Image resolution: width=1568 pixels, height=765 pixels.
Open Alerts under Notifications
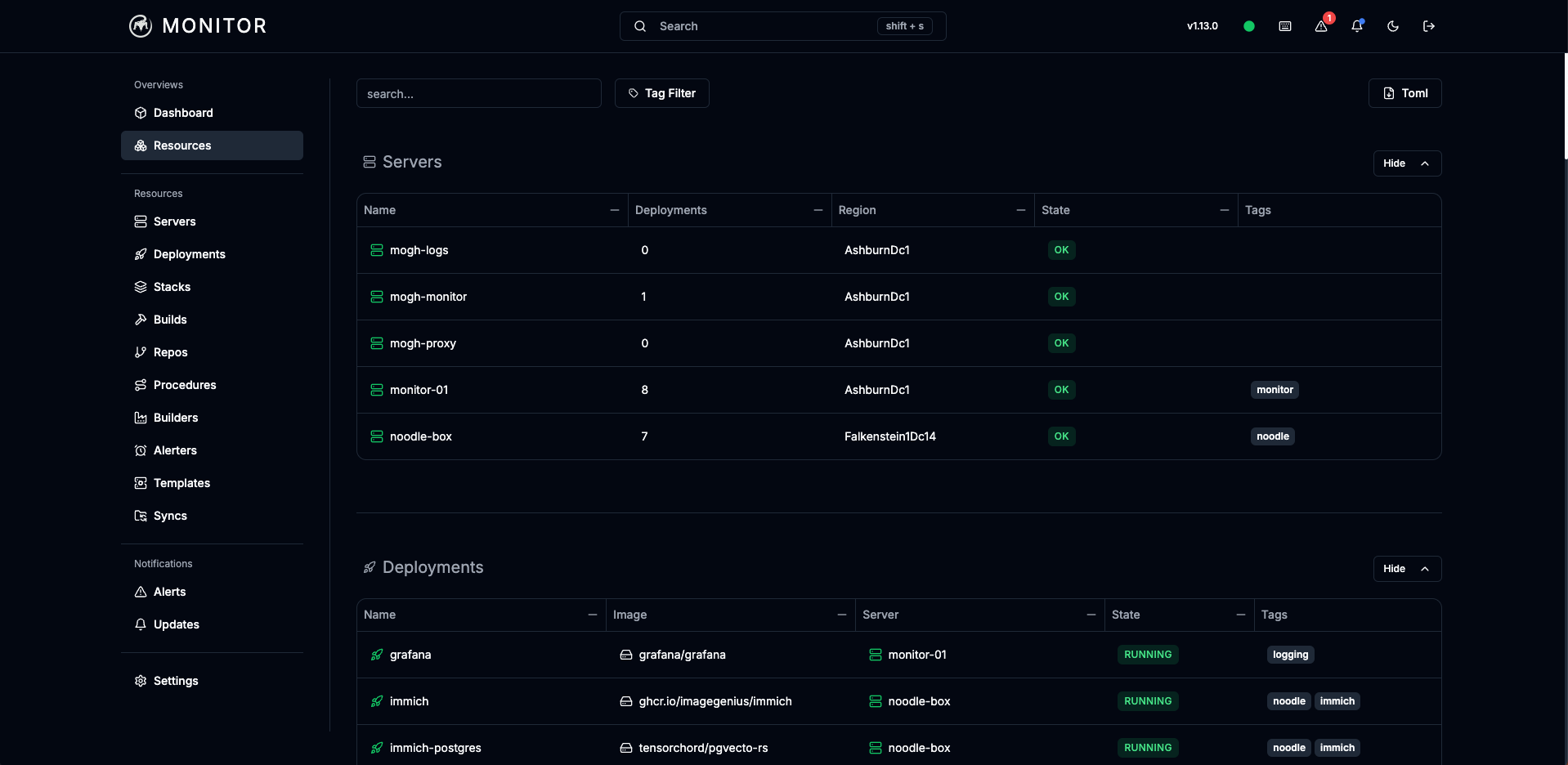click(212, 592)
